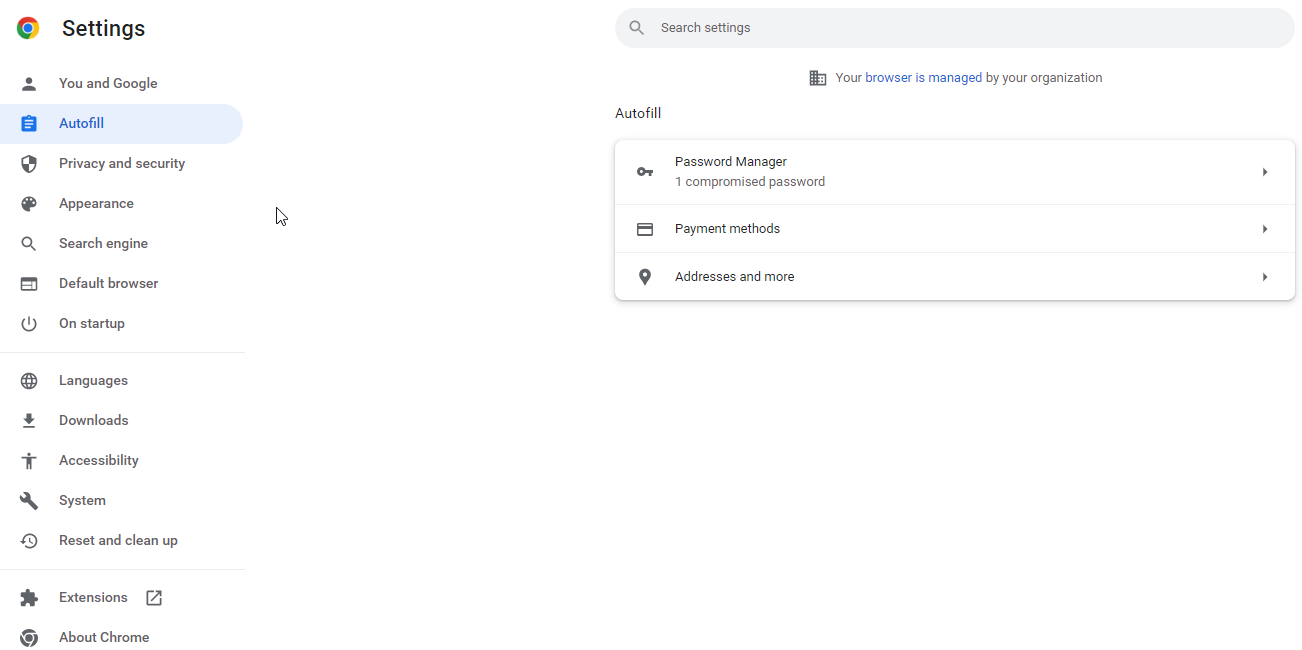Open Payment methods row
1302x650 pixels.
click(955, 229)
